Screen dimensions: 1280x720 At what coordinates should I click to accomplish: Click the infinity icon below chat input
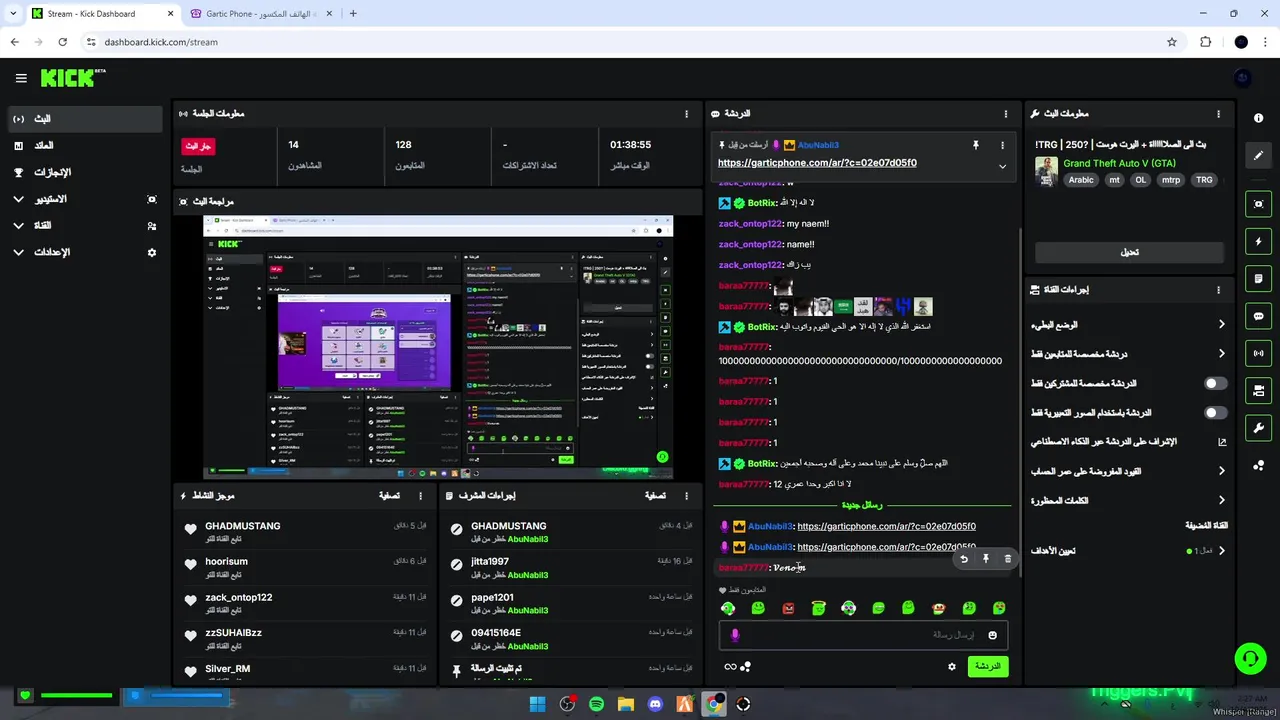[x=730, y=667]
